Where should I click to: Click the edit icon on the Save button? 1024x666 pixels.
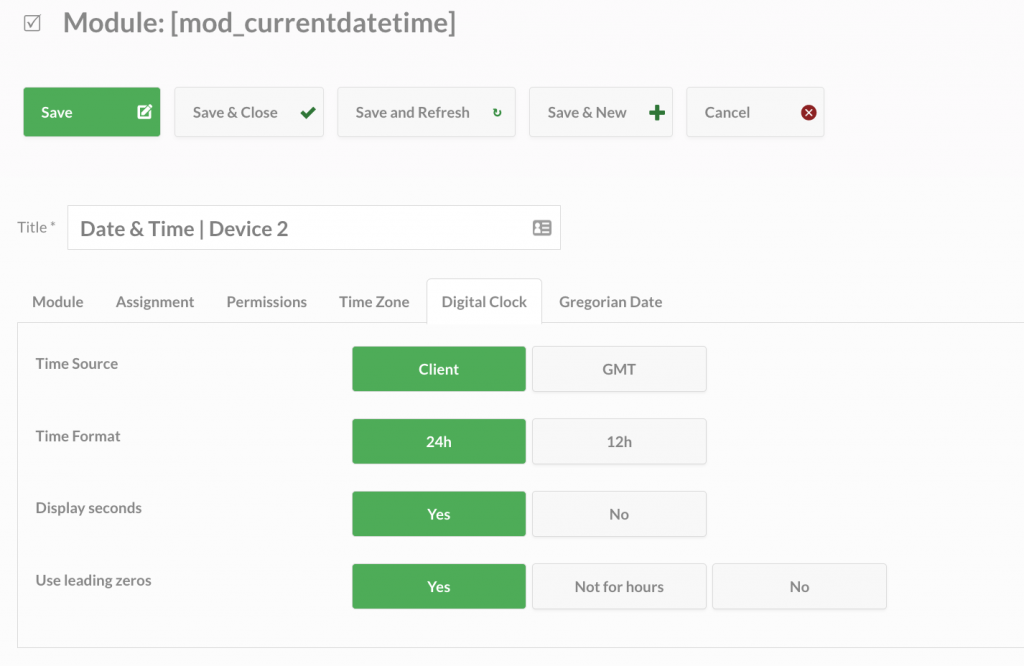[144, 112]
